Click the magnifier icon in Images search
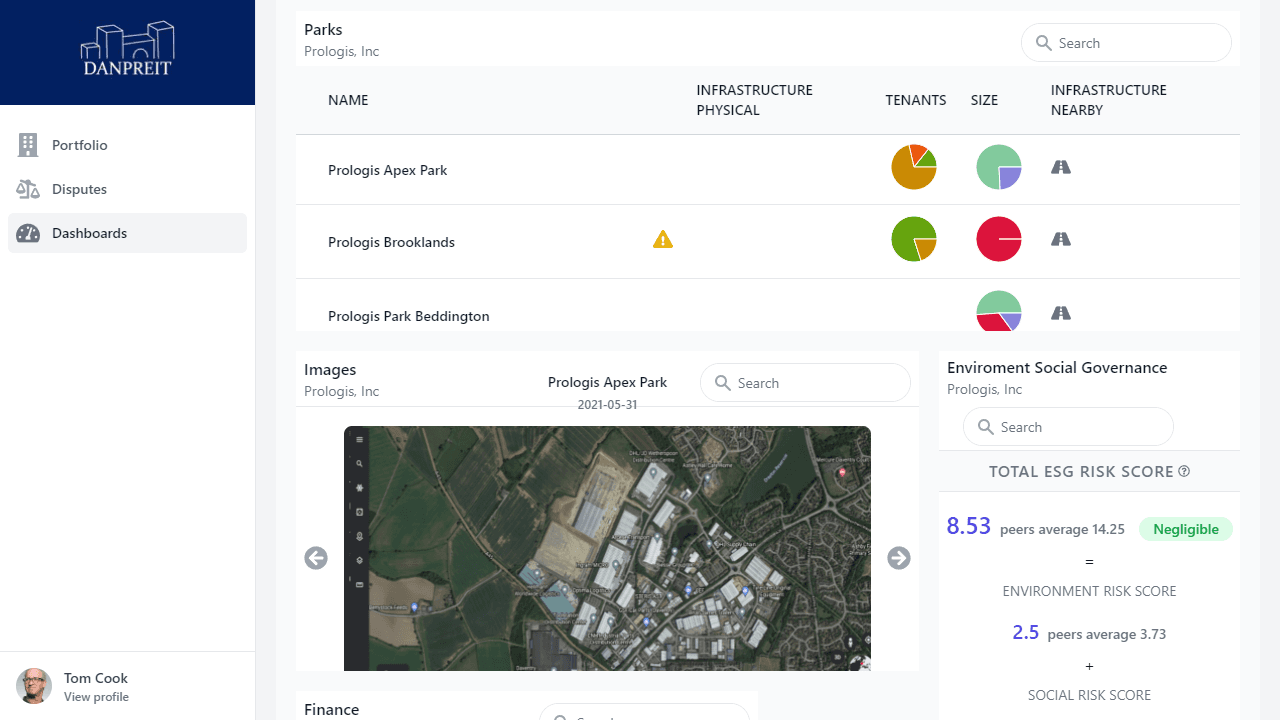This screenshot has width=1280, height=720. click(x=723, y=383)
